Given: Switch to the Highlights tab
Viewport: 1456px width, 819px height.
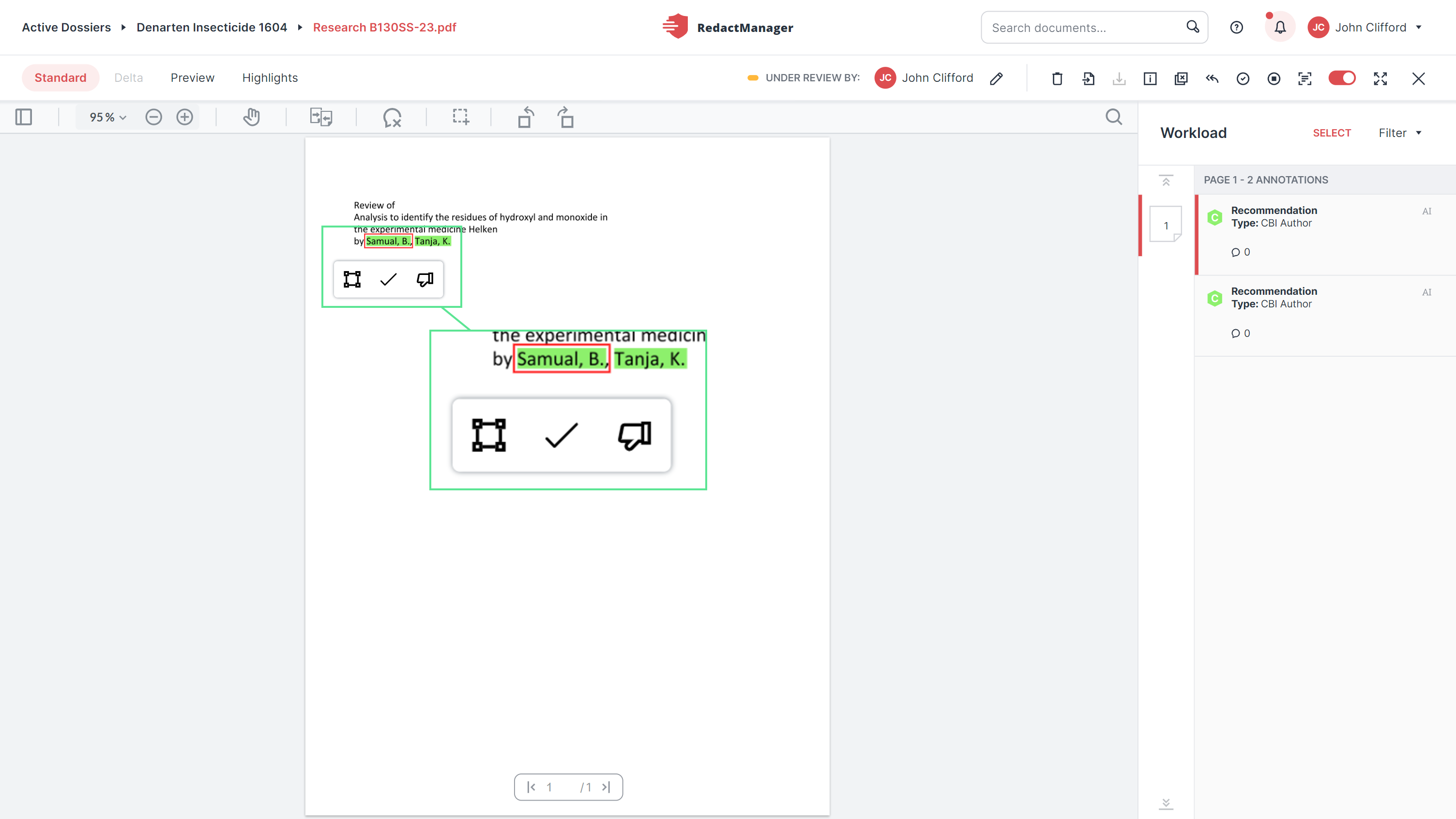Looking at the screenshot, I should pyautogui.click(x=270, y=77).
